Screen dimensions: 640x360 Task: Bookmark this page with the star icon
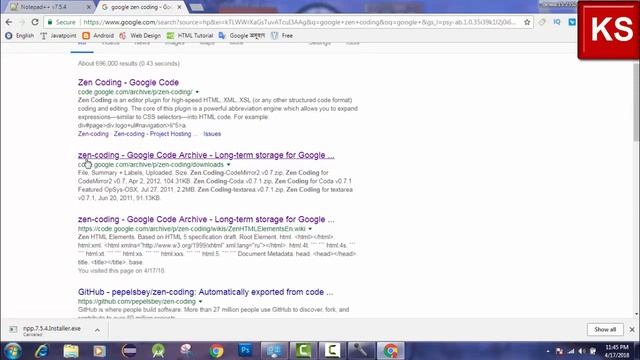click(527, 22)
